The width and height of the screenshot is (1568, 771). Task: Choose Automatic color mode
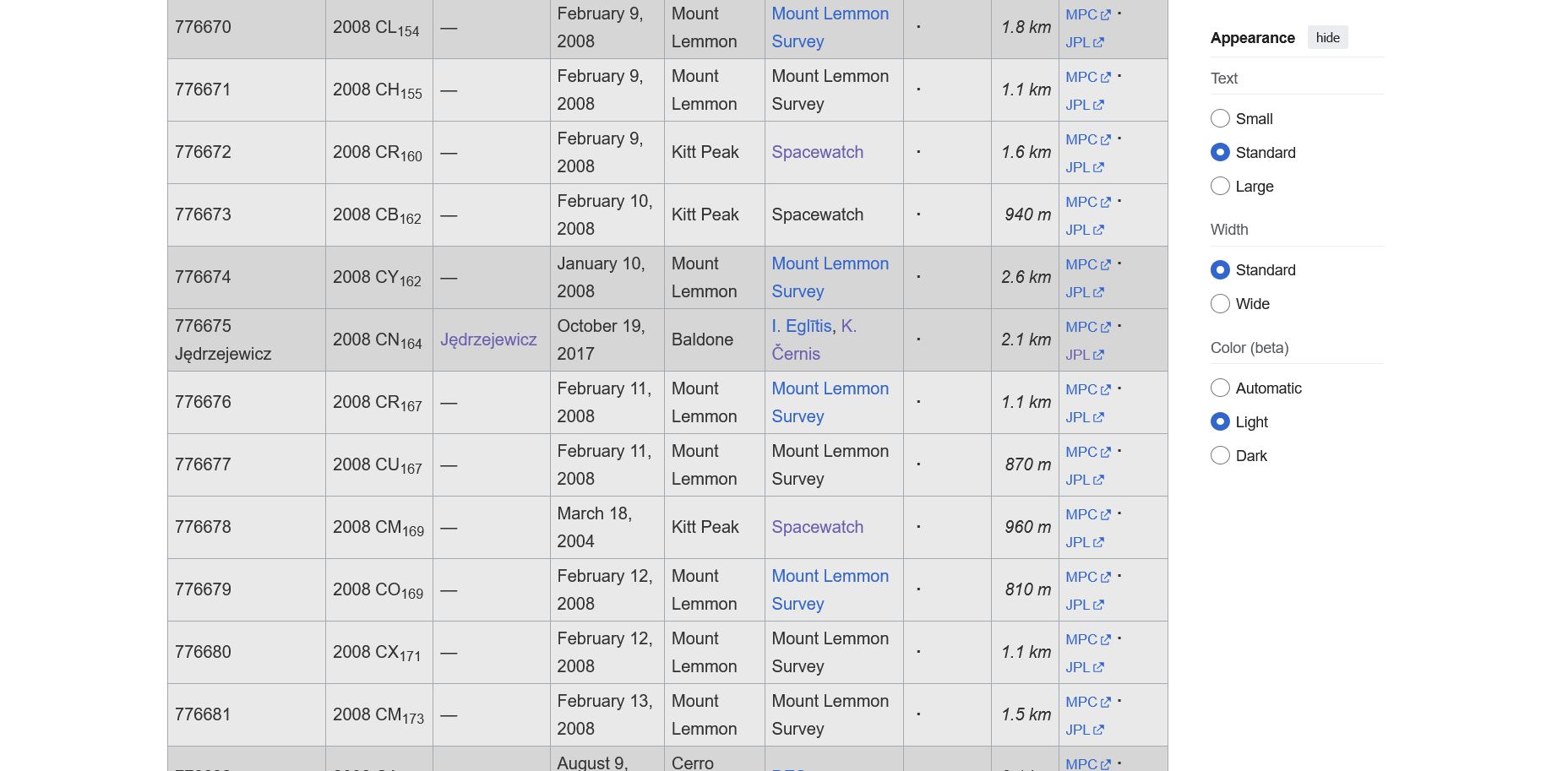click(x=1220, y=388)
